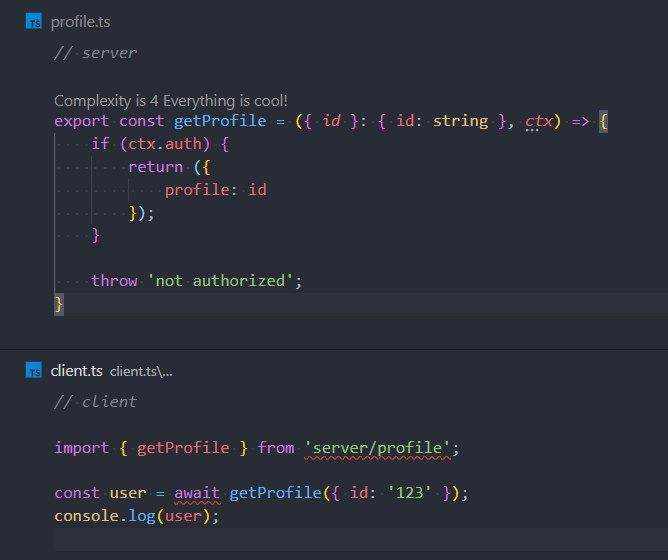668x560 pixels.
Task: Click 'console' in the log statement
Action: coord(86,516)
